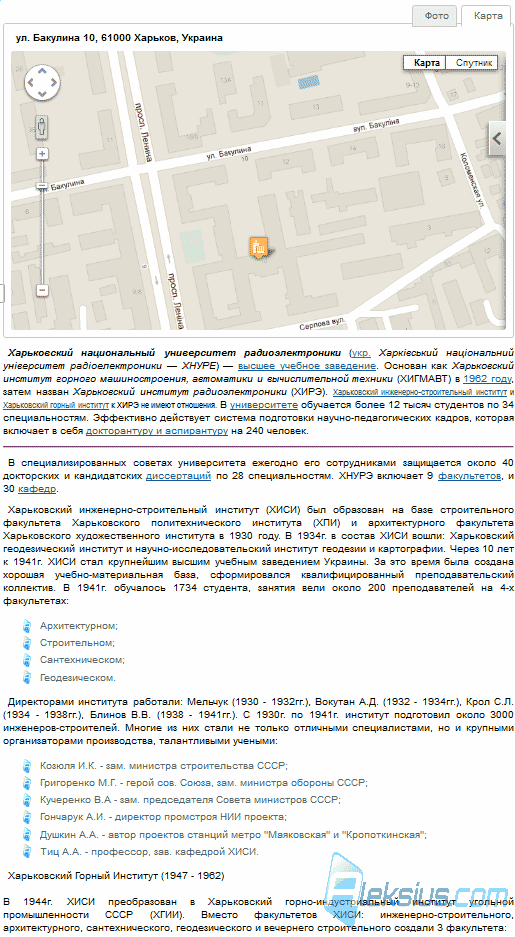Collapse the map side panel arrow
The image size is (515, 937).
point(497,139)
